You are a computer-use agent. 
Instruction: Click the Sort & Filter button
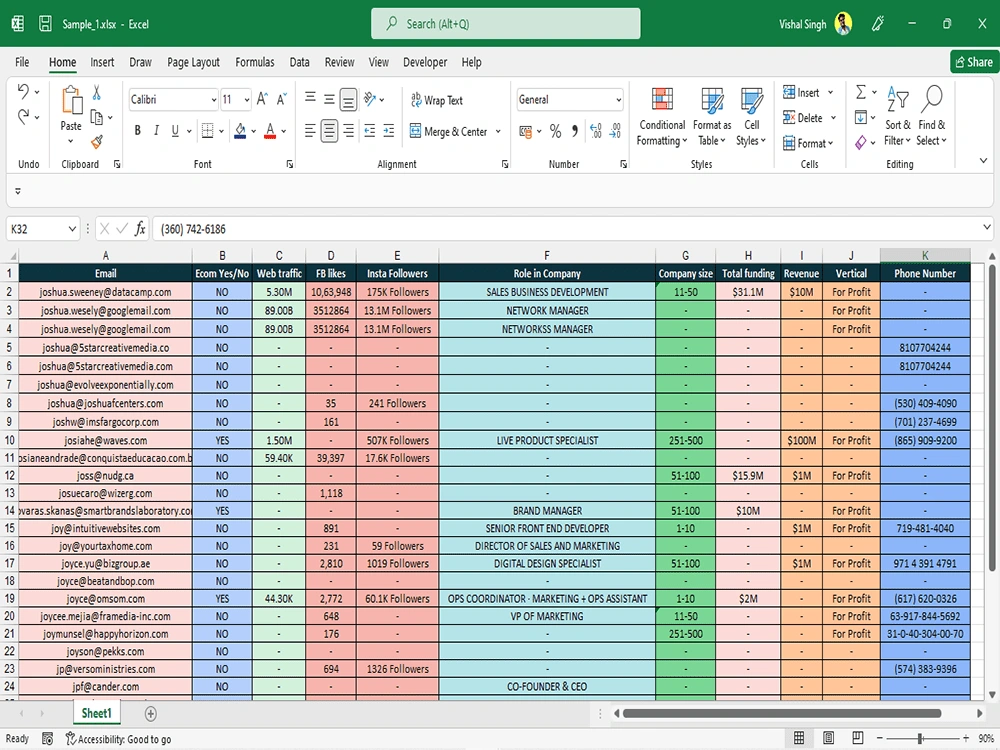coord(897,116)
